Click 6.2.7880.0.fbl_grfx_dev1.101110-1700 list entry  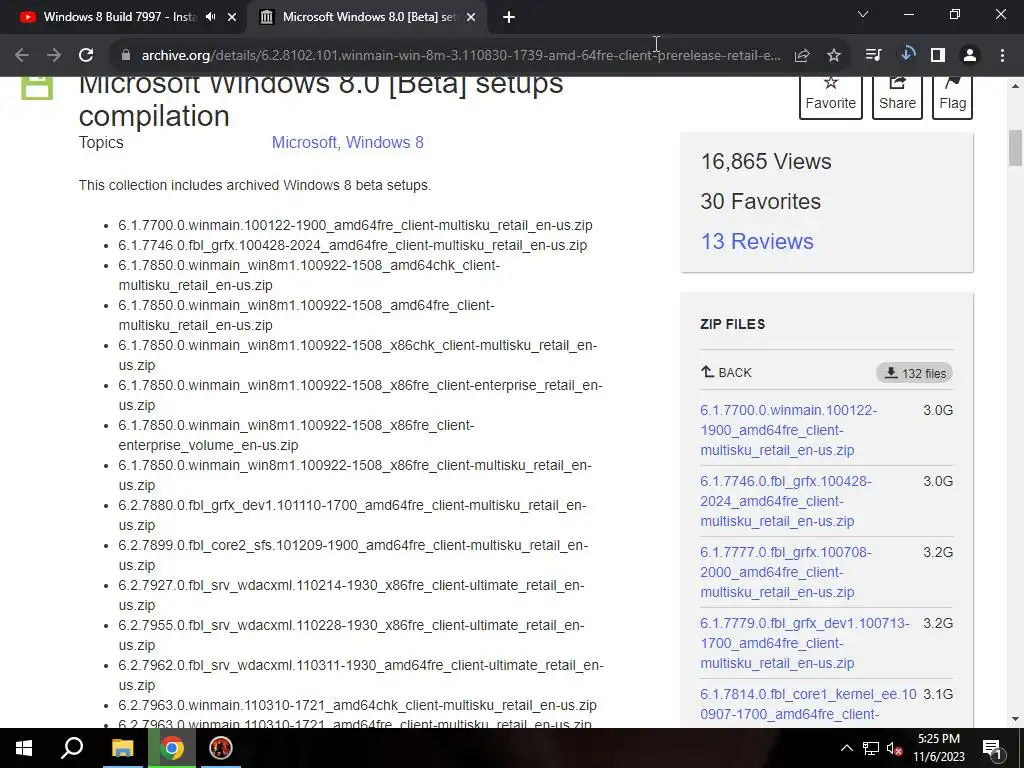click(352, 515)
